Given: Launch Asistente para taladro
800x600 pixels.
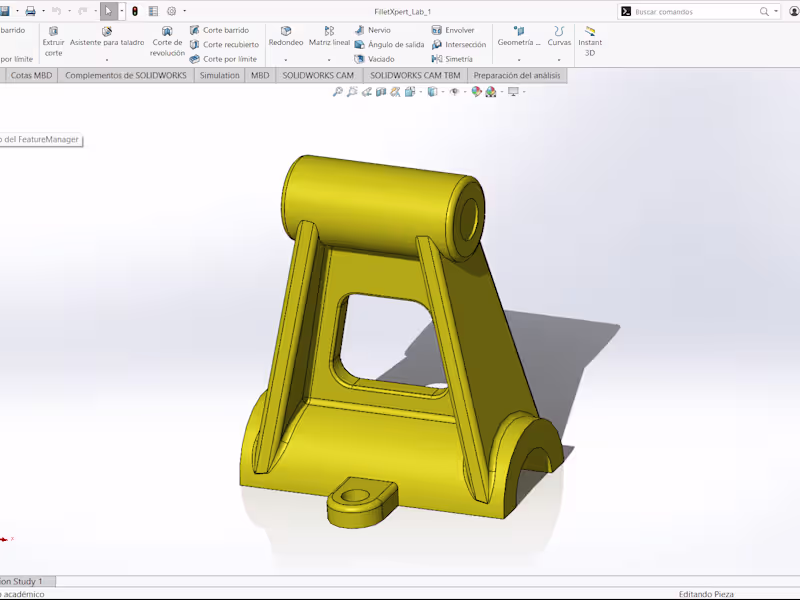Looking at the screenshot, I should click(107, 37).
